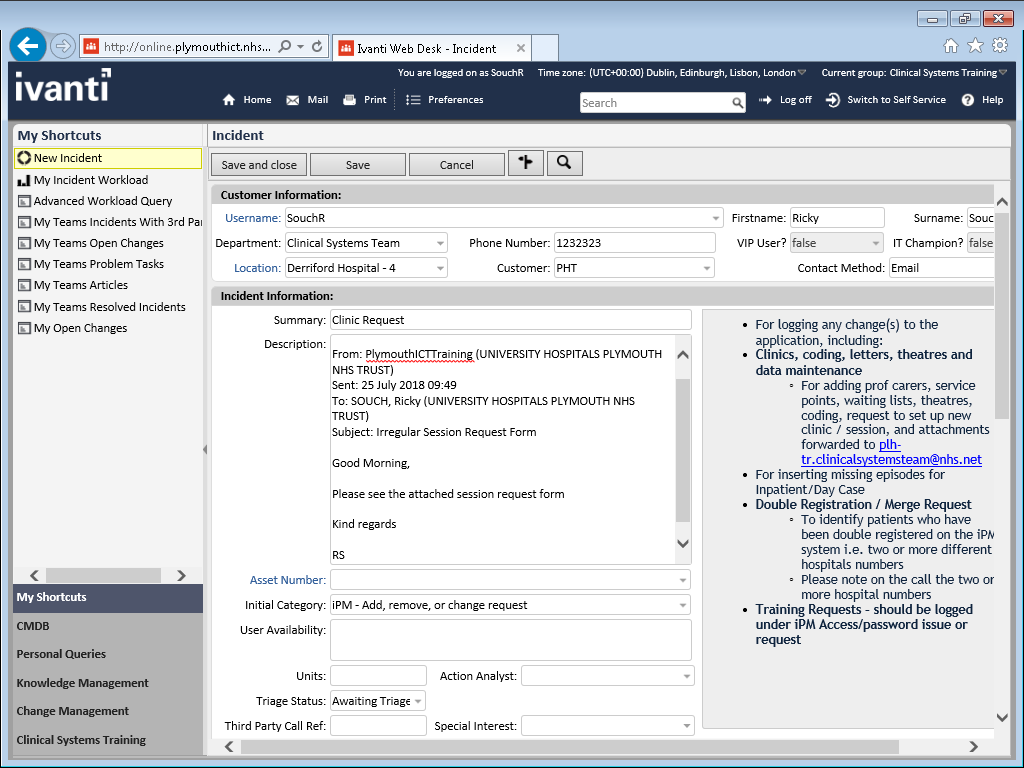Open My Teams Resolved Incidents shortcut
The width and height of the screenshot is (1024, 768).
coord(109,307)
